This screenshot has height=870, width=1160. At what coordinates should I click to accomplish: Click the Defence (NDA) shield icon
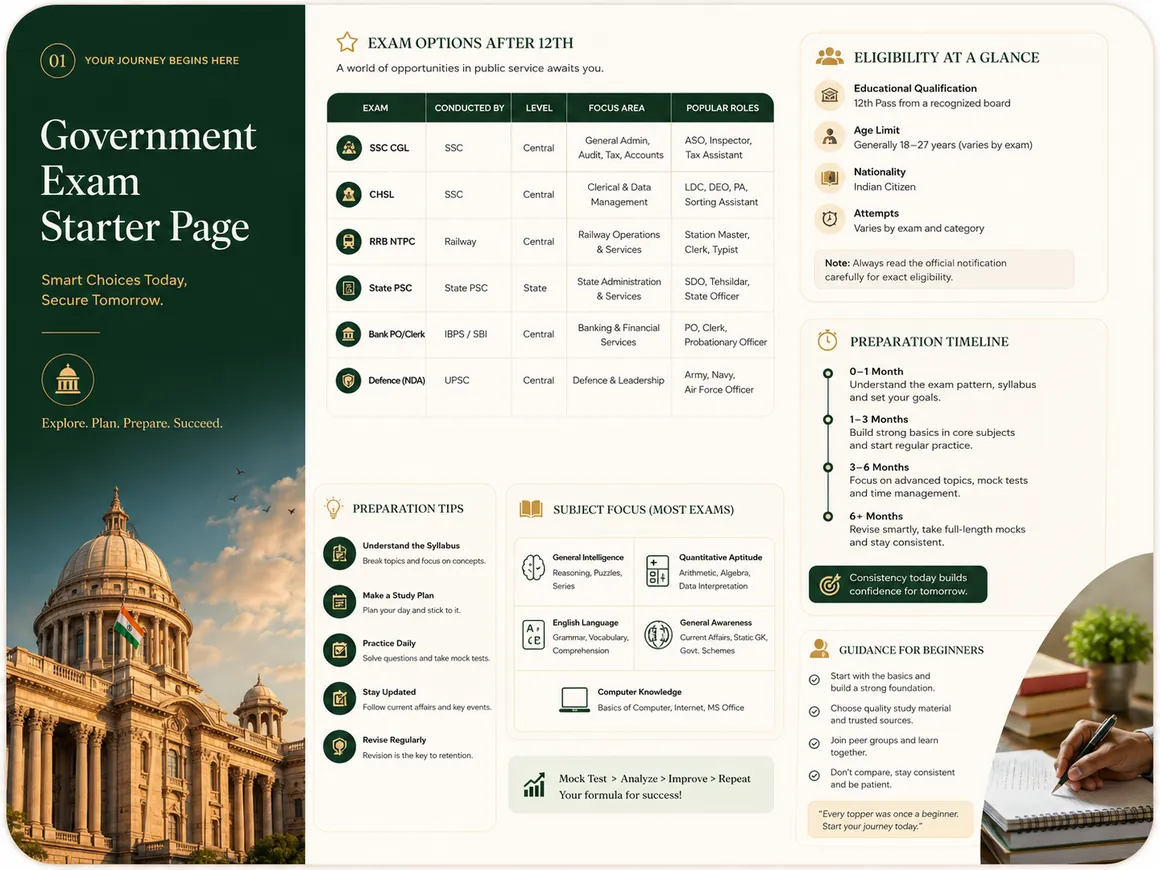pyautogui.click(x=348, y=380)
